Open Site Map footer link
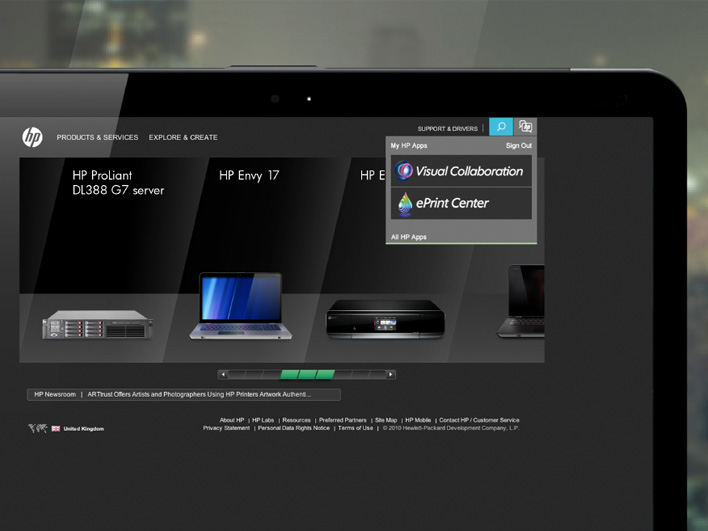 point(386,420)
